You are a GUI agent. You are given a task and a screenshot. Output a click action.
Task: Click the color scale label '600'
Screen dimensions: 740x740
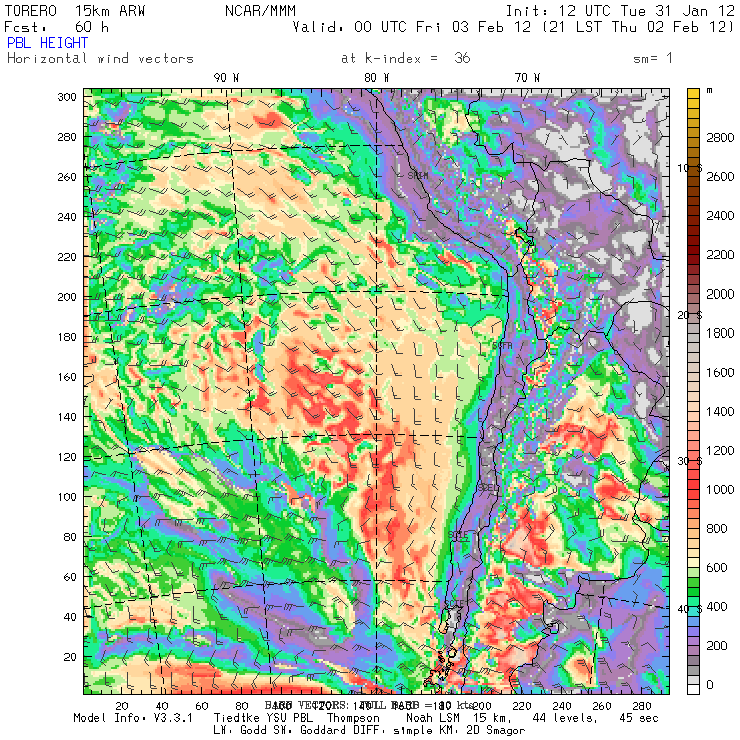(717, 568)
